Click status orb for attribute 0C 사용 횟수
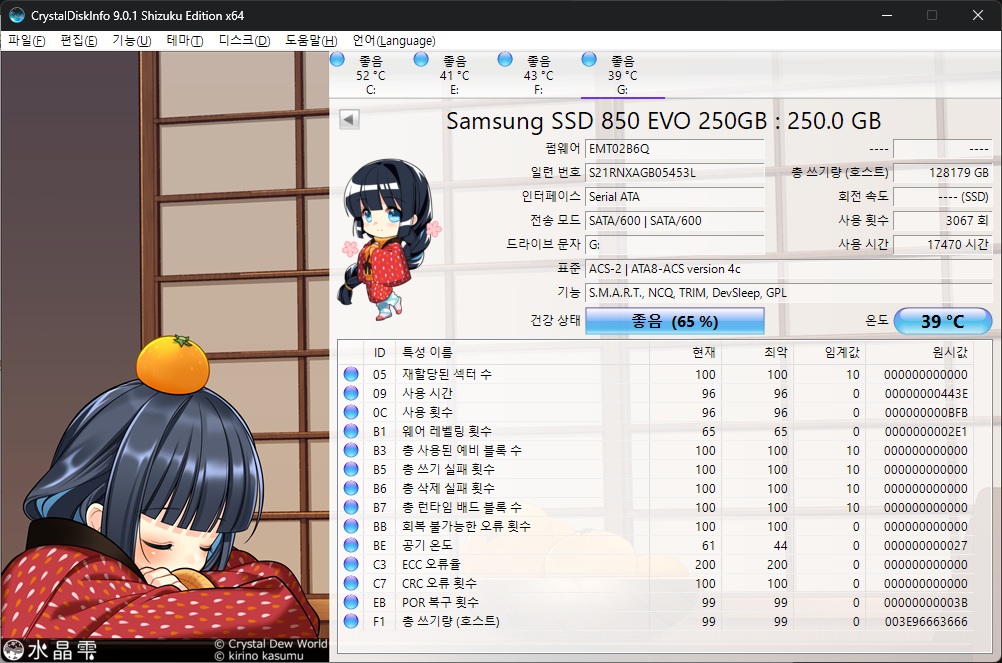Screen dimensions: 1002x663 pyautogui.click(x=351, y=412)
